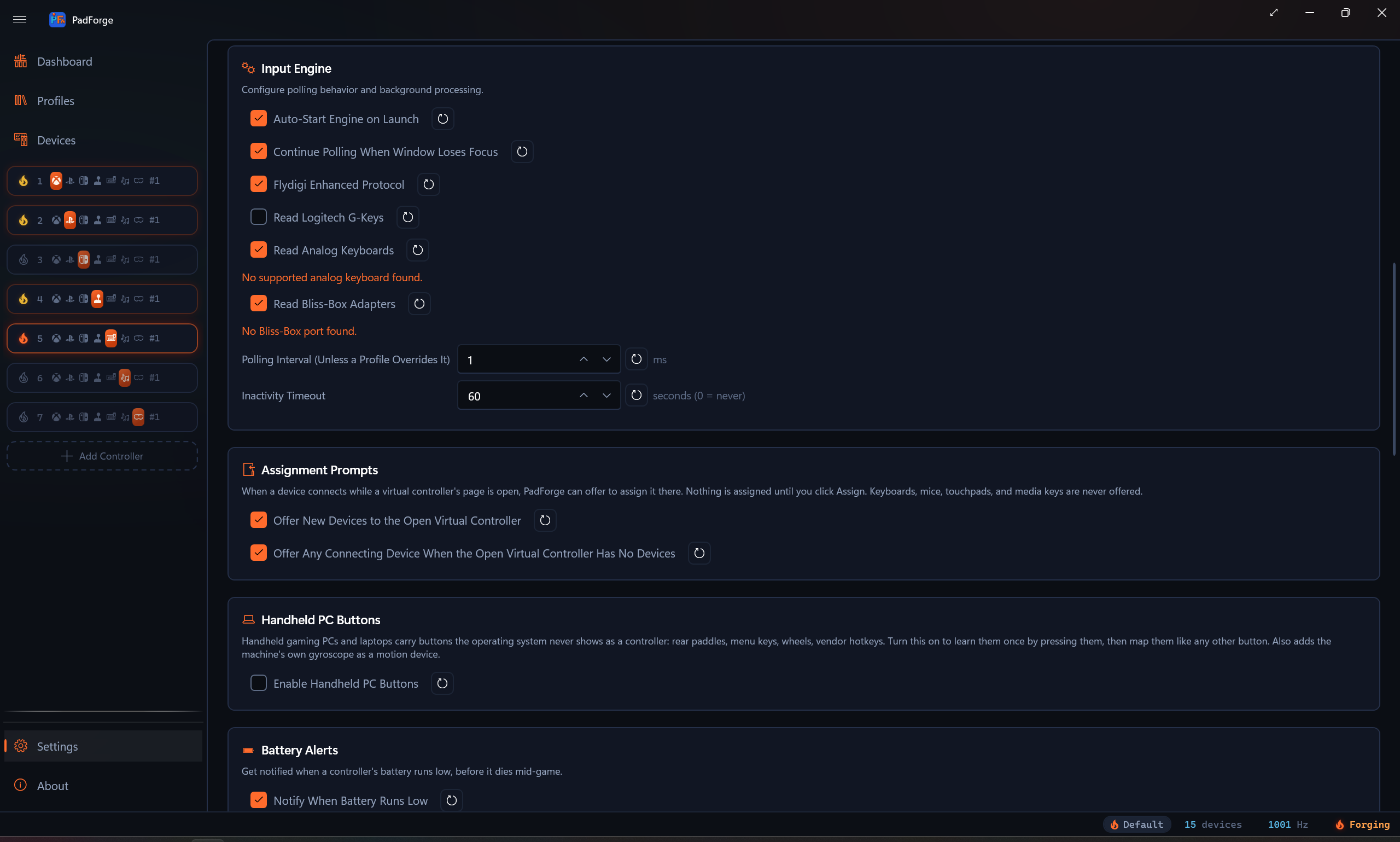The height and width of the screenshot is (842, 1400).
Task: Click the VR headset icon in controller slot 7
Action: [x=138, y=417]
